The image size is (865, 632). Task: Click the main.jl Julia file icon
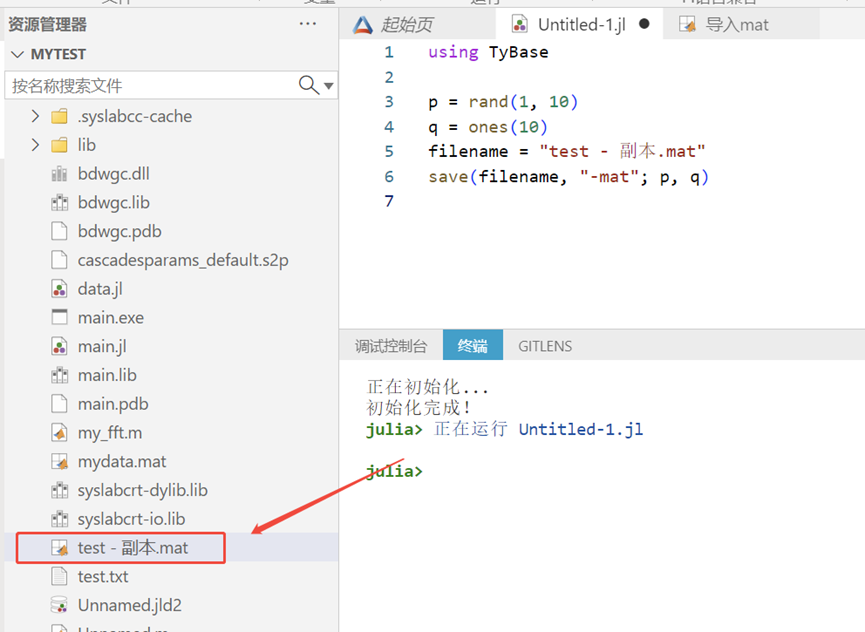pyautogui.click(x=59, y=346)
